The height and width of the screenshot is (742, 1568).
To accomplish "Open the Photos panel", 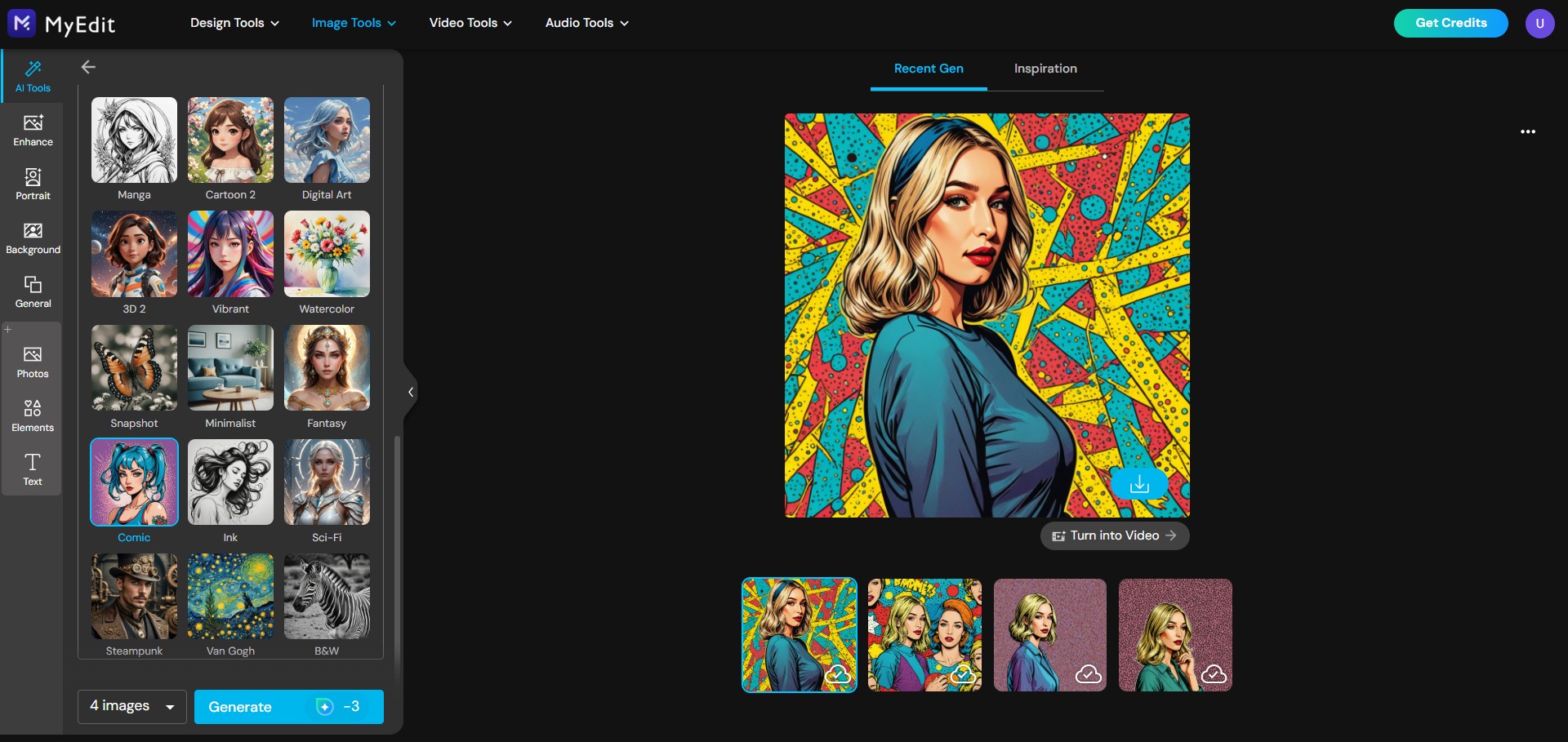I will [x=32, y=362].
